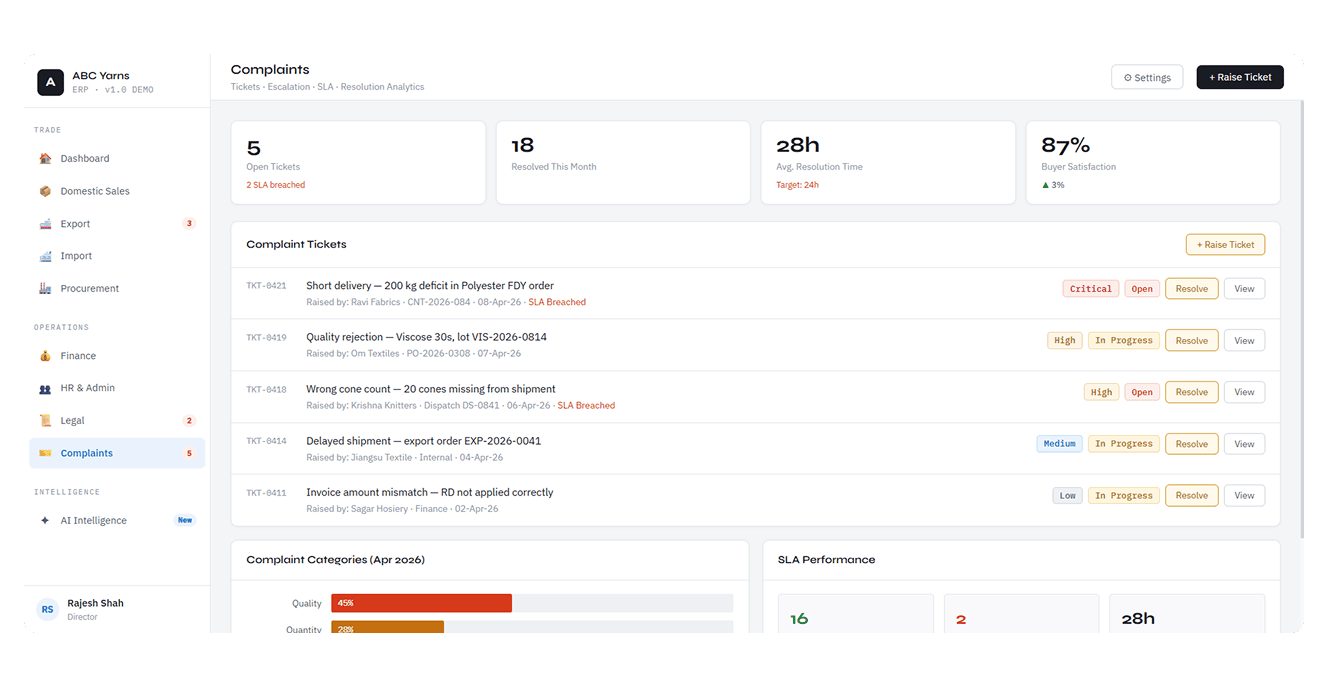The width and height of the screenshot is (1328, 687).
Task: Click the Buyer Satisfaction 87% card
Action: 1153,163
